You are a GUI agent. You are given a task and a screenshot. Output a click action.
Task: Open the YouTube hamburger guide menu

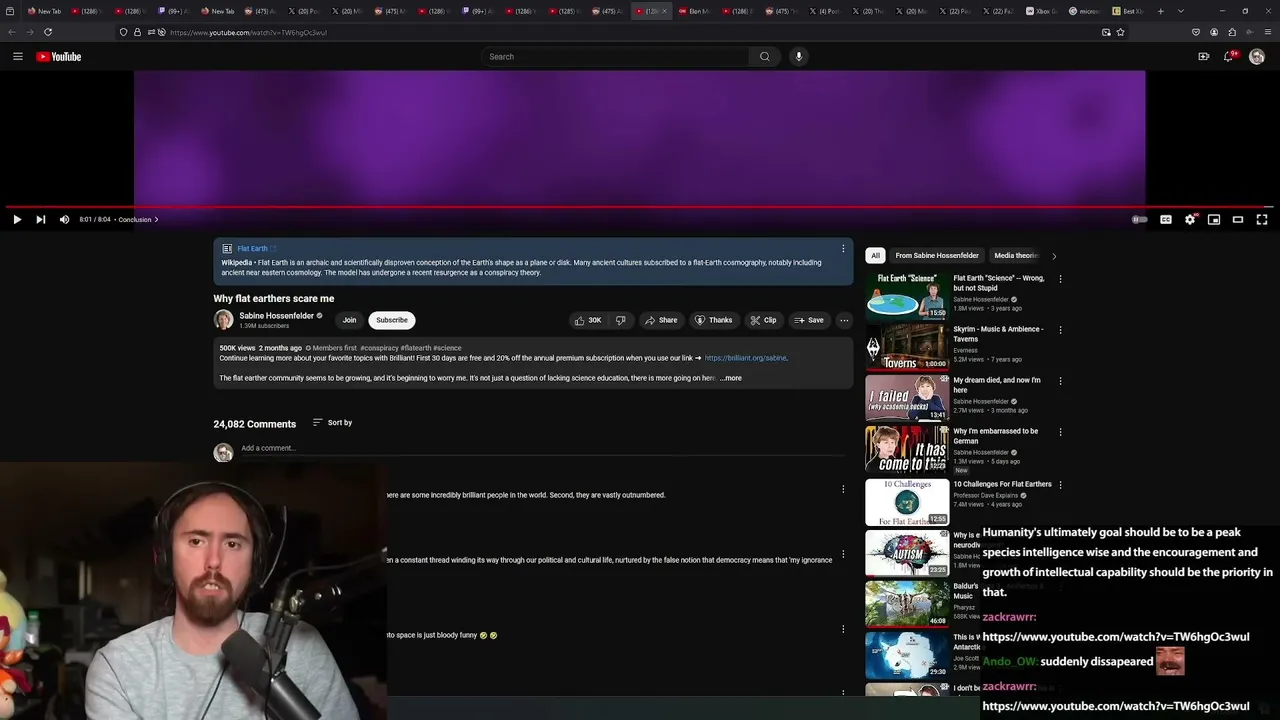click(17, 57)
